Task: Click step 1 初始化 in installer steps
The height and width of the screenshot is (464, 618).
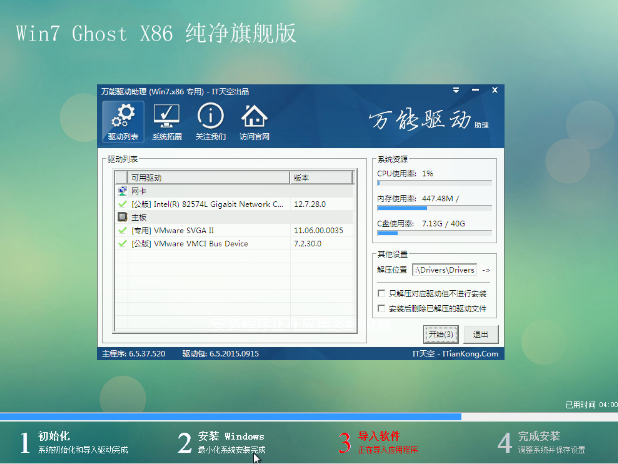Action: (74, 442)
